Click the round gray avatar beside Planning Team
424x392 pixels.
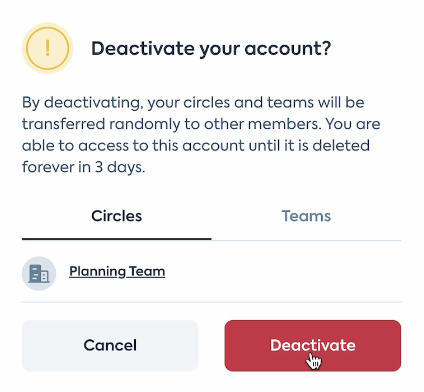tap(39, 274)
